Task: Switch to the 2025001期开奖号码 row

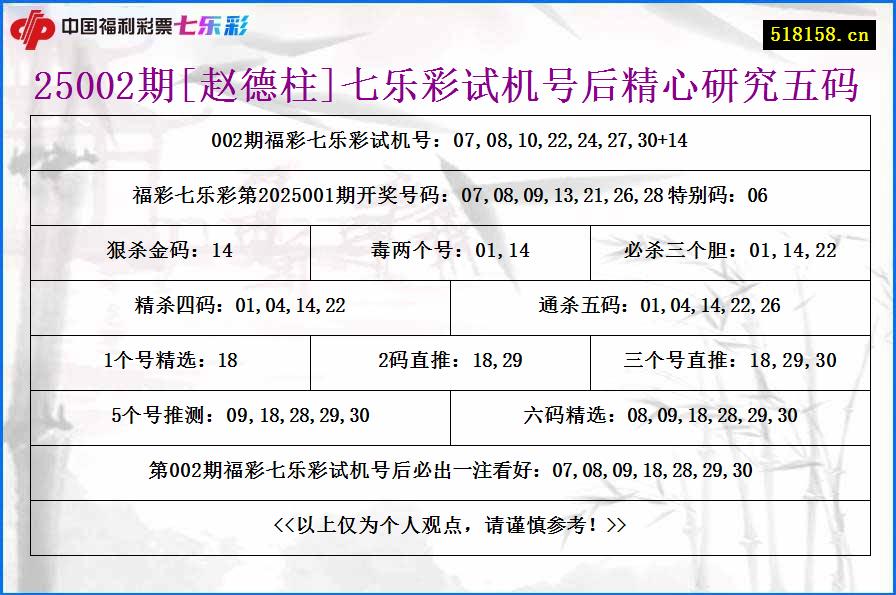Action: click(448, 197)
